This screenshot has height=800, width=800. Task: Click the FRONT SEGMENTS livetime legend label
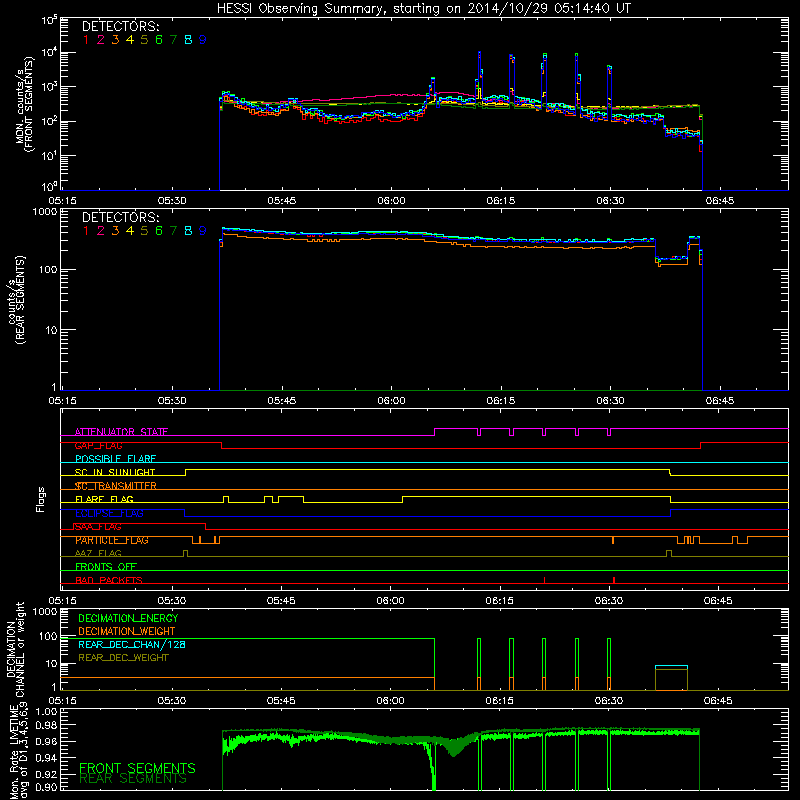137,768
